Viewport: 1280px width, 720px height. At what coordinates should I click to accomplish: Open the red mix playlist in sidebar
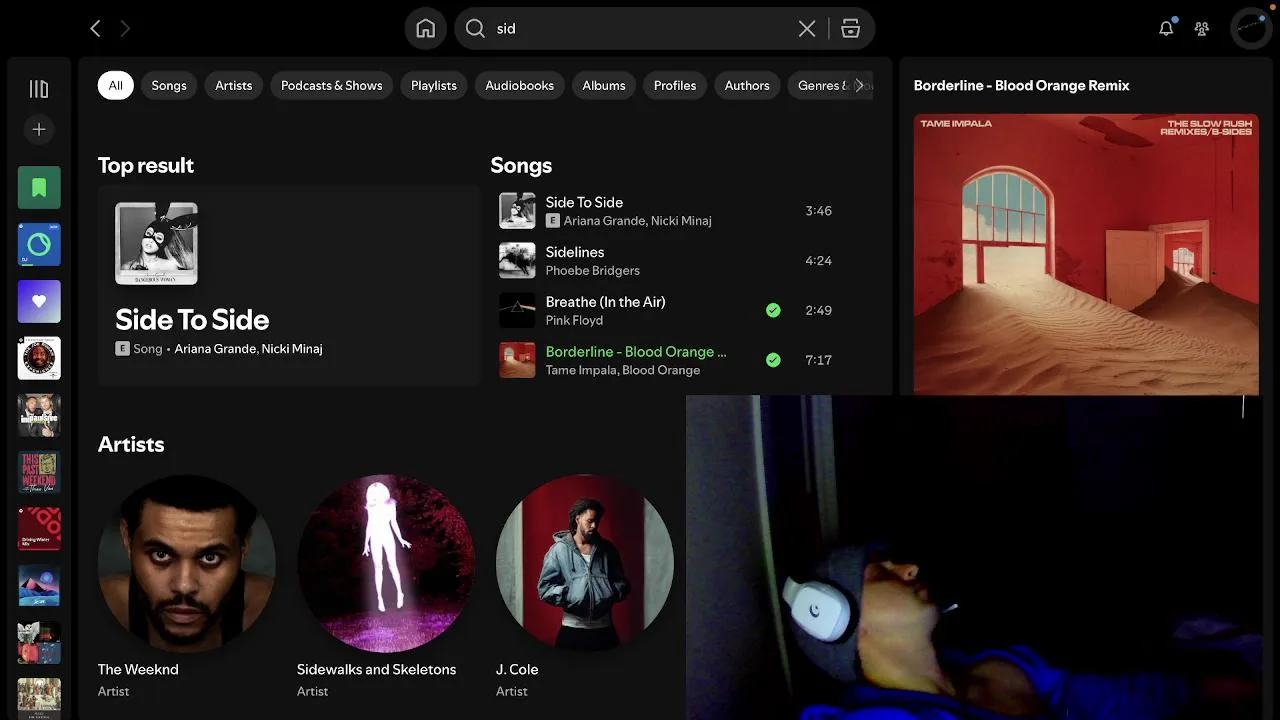pyautogui.click(x=39, y=529)
